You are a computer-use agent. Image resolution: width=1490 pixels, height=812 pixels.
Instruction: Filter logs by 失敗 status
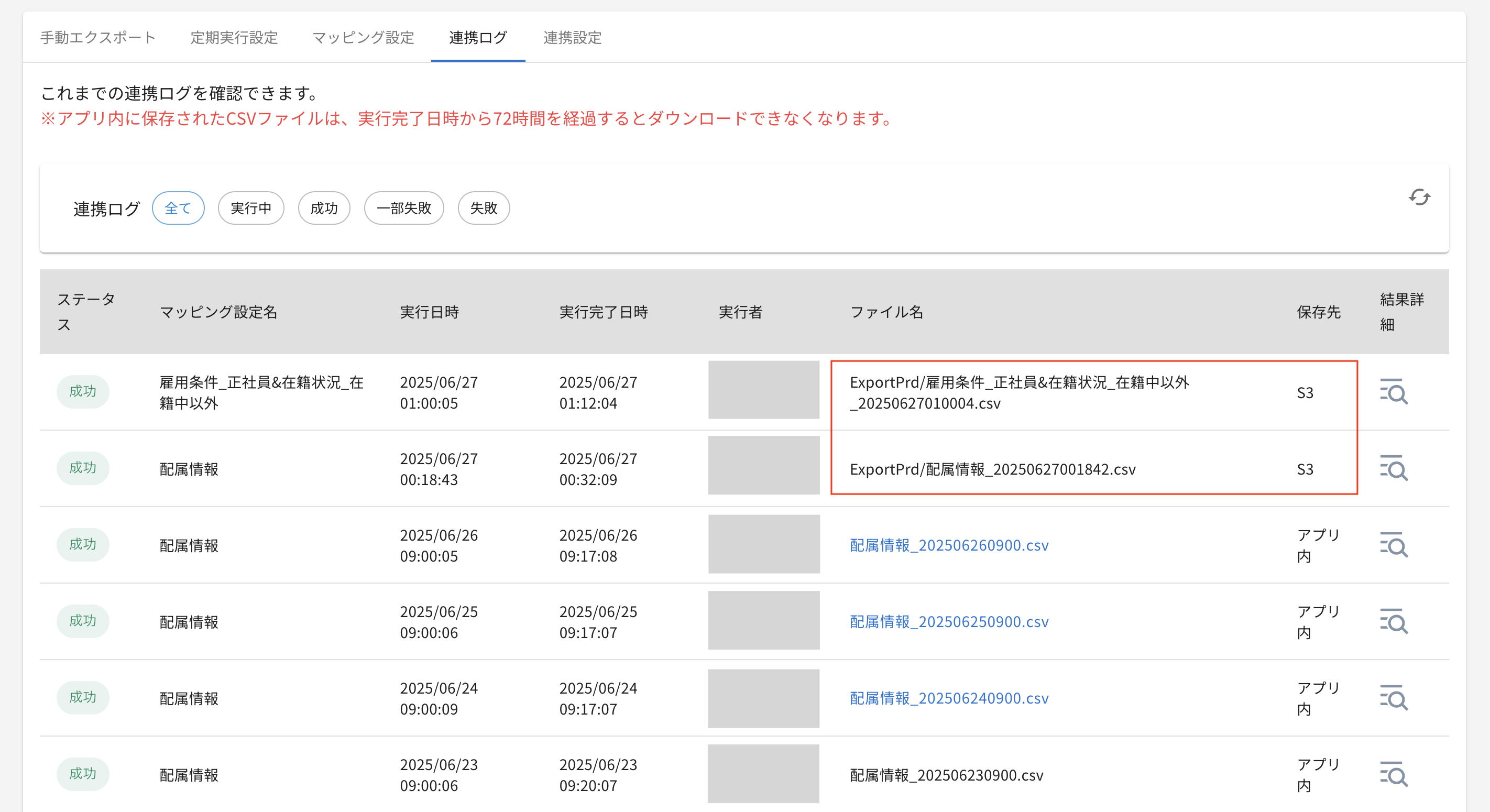point(484,208)
